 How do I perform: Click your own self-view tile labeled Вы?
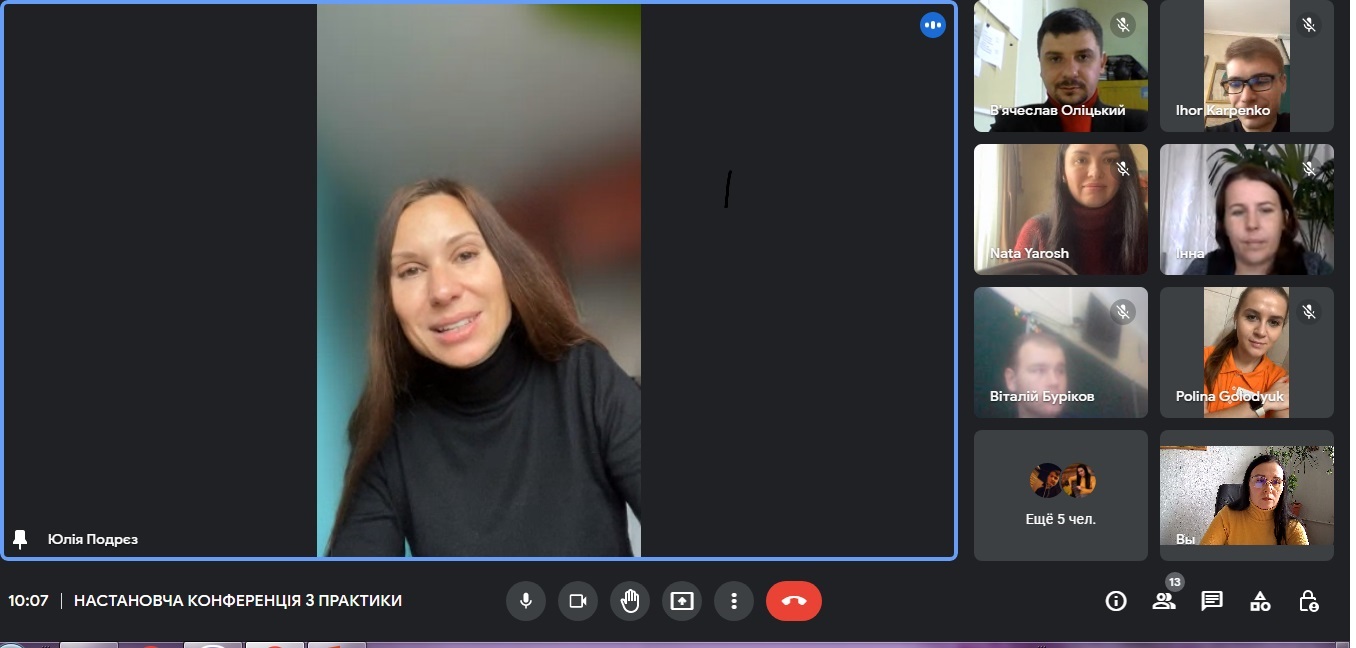tap(1246, 495)
